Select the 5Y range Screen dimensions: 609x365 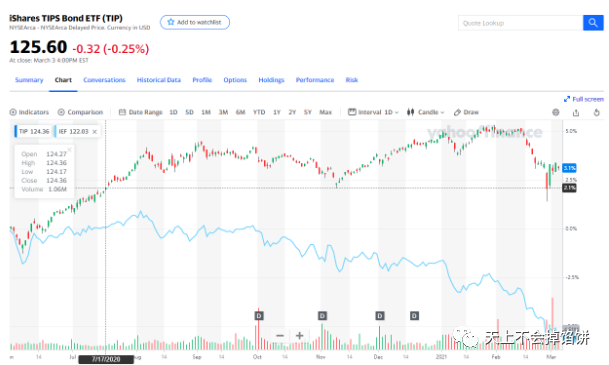pyautogui.click(x=308, y=112)
